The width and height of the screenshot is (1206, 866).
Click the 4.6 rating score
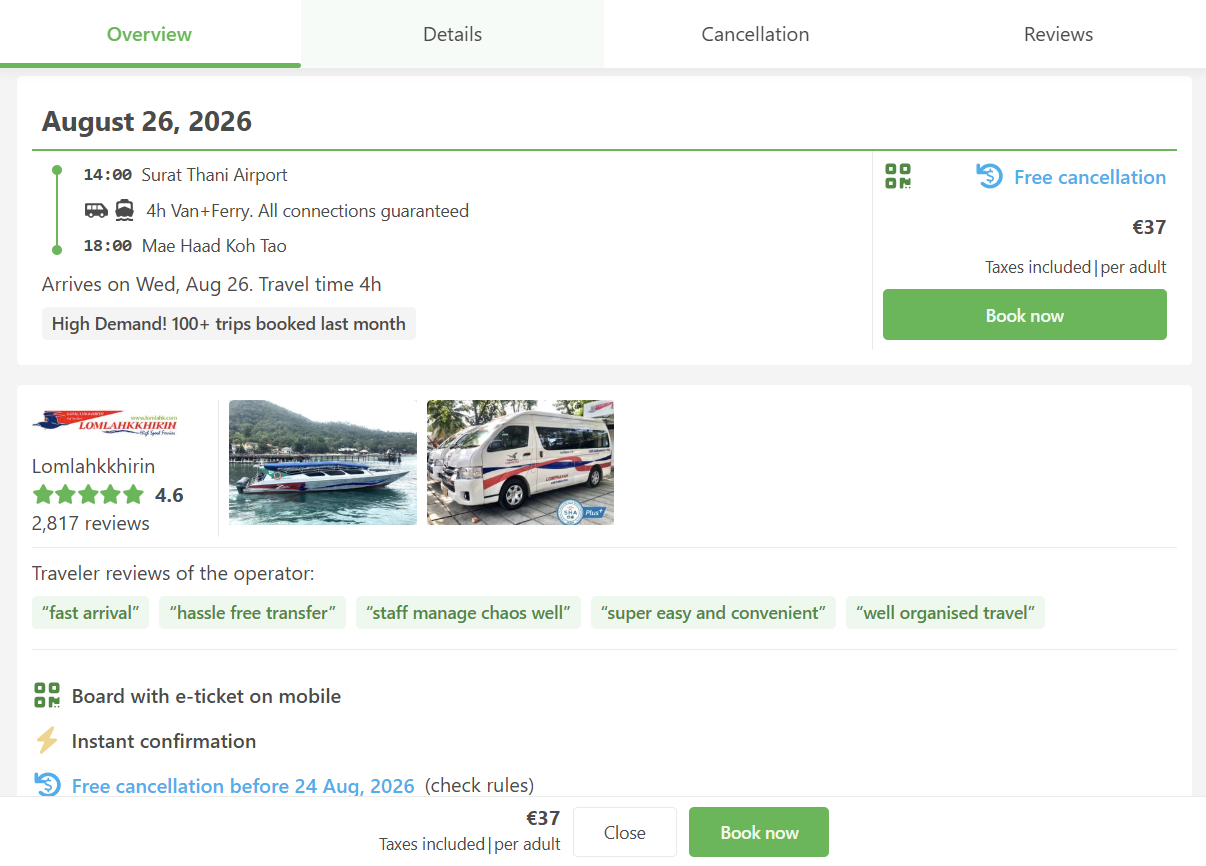click(x=169, y=495)
